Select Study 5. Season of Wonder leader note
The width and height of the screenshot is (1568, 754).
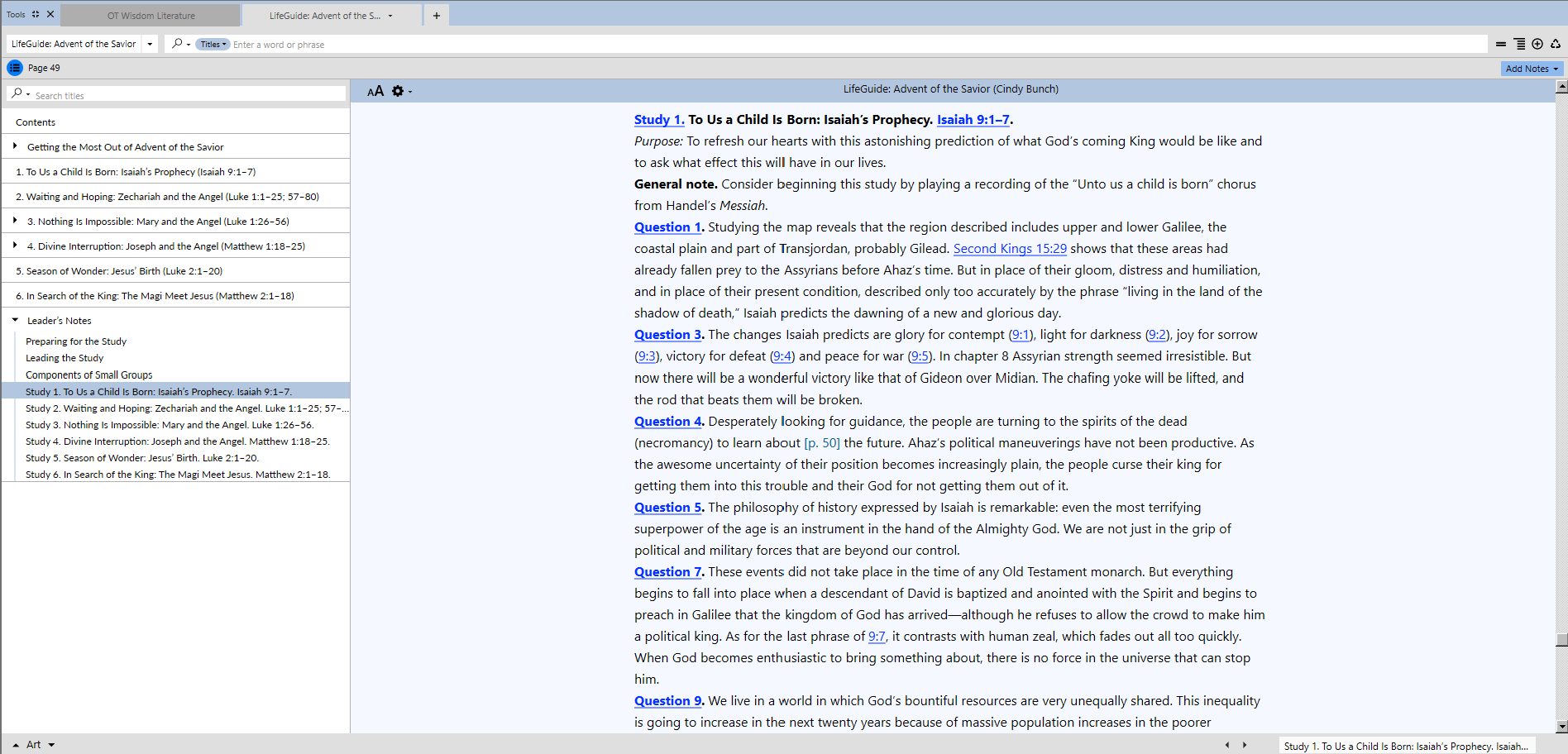[142, 458]
